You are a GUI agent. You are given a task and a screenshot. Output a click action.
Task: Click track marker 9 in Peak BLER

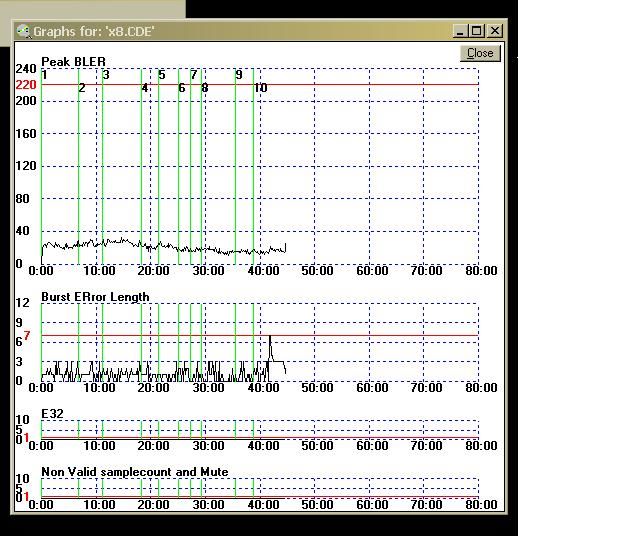(239, 75)
